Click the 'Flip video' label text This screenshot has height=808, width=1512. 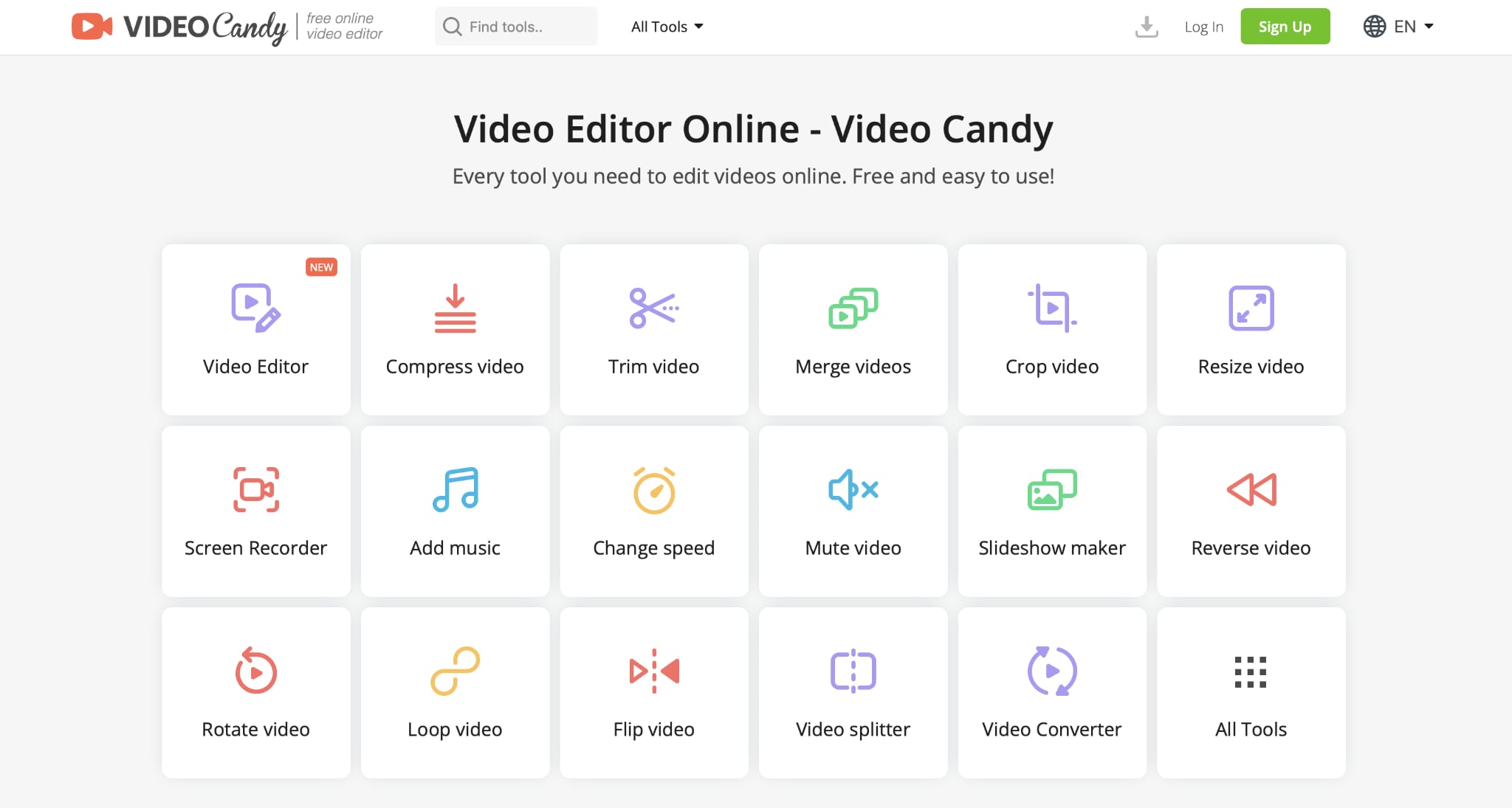(653, 730)
